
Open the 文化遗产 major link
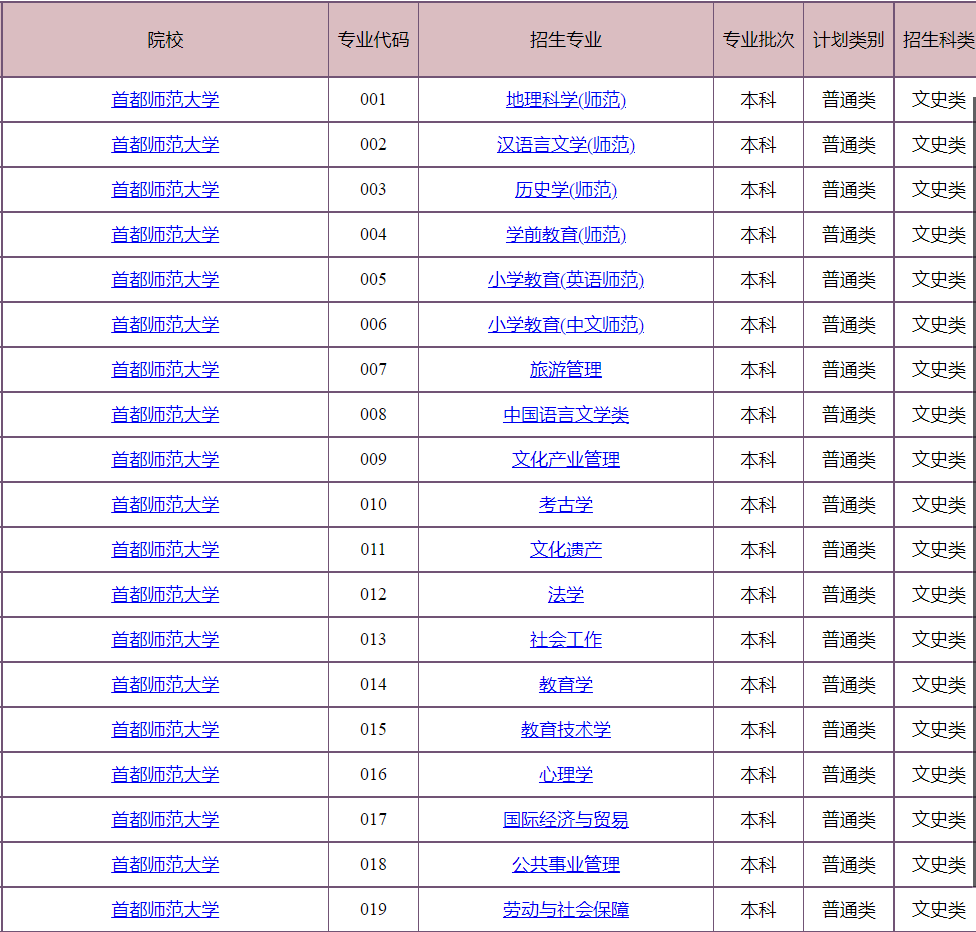(566, 549)
